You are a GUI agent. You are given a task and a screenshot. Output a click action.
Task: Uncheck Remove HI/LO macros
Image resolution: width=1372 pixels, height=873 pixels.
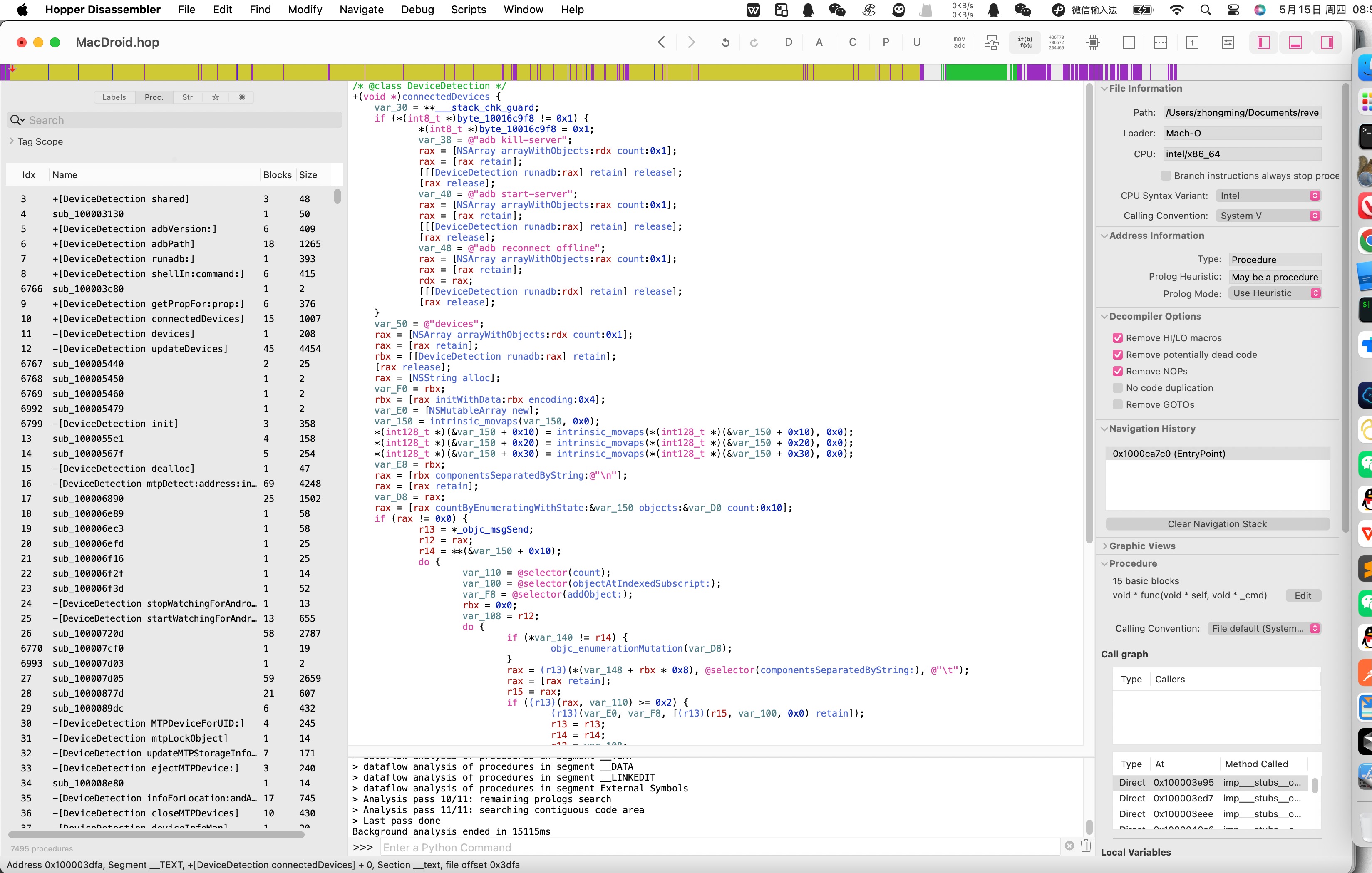coord(1117,338)
